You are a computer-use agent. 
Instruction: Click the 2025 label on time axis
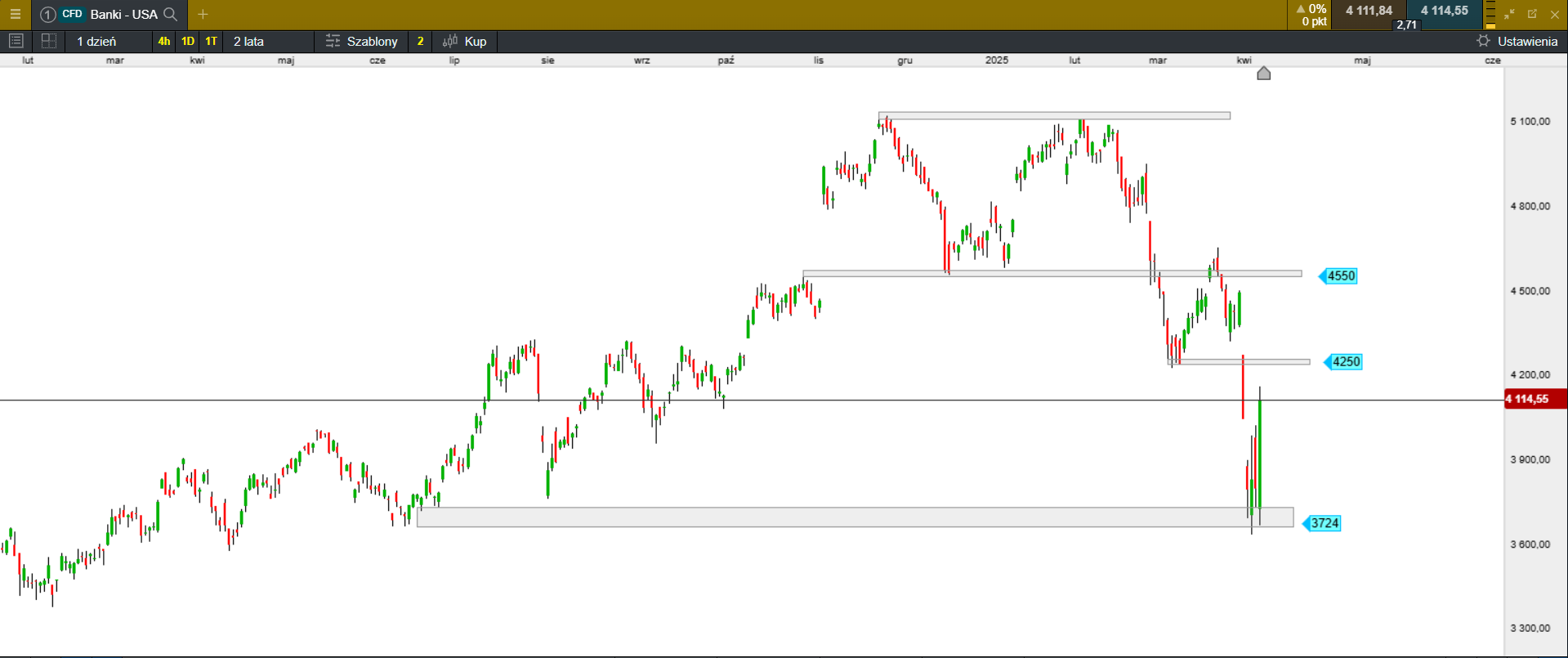[x=997, y=60]
